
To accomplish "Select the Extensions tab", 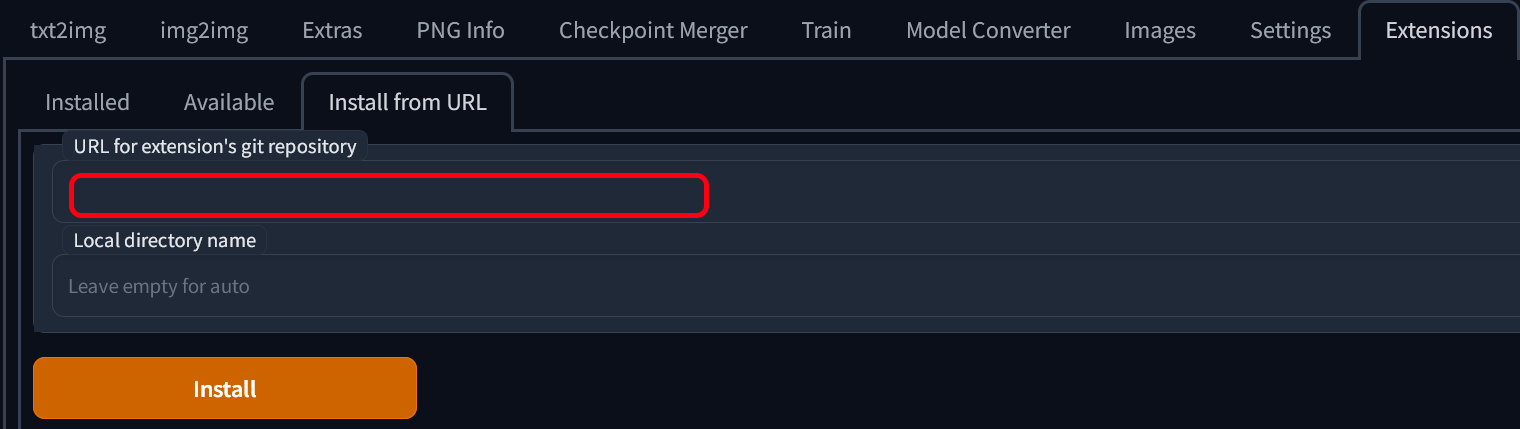I will click(1439, 30).
